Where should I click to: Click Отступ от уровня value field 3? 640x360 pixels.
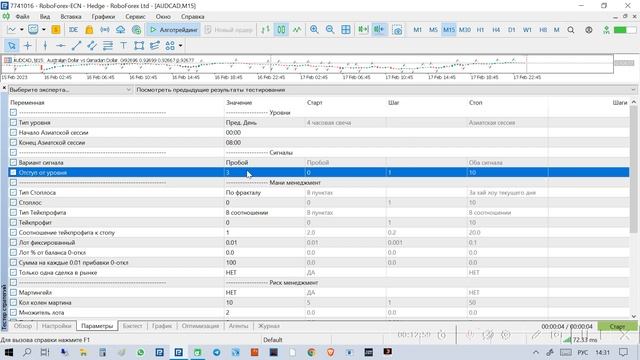click(264, 173)
